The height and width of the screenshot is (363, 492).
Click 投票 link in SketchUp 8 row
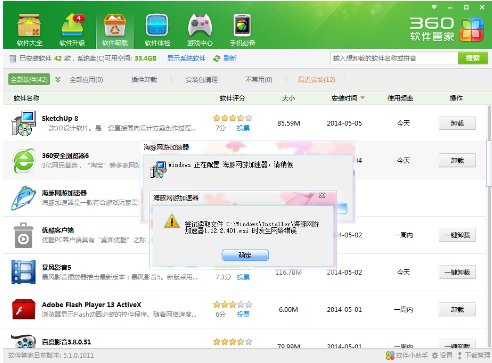click(x=243, y=128)
